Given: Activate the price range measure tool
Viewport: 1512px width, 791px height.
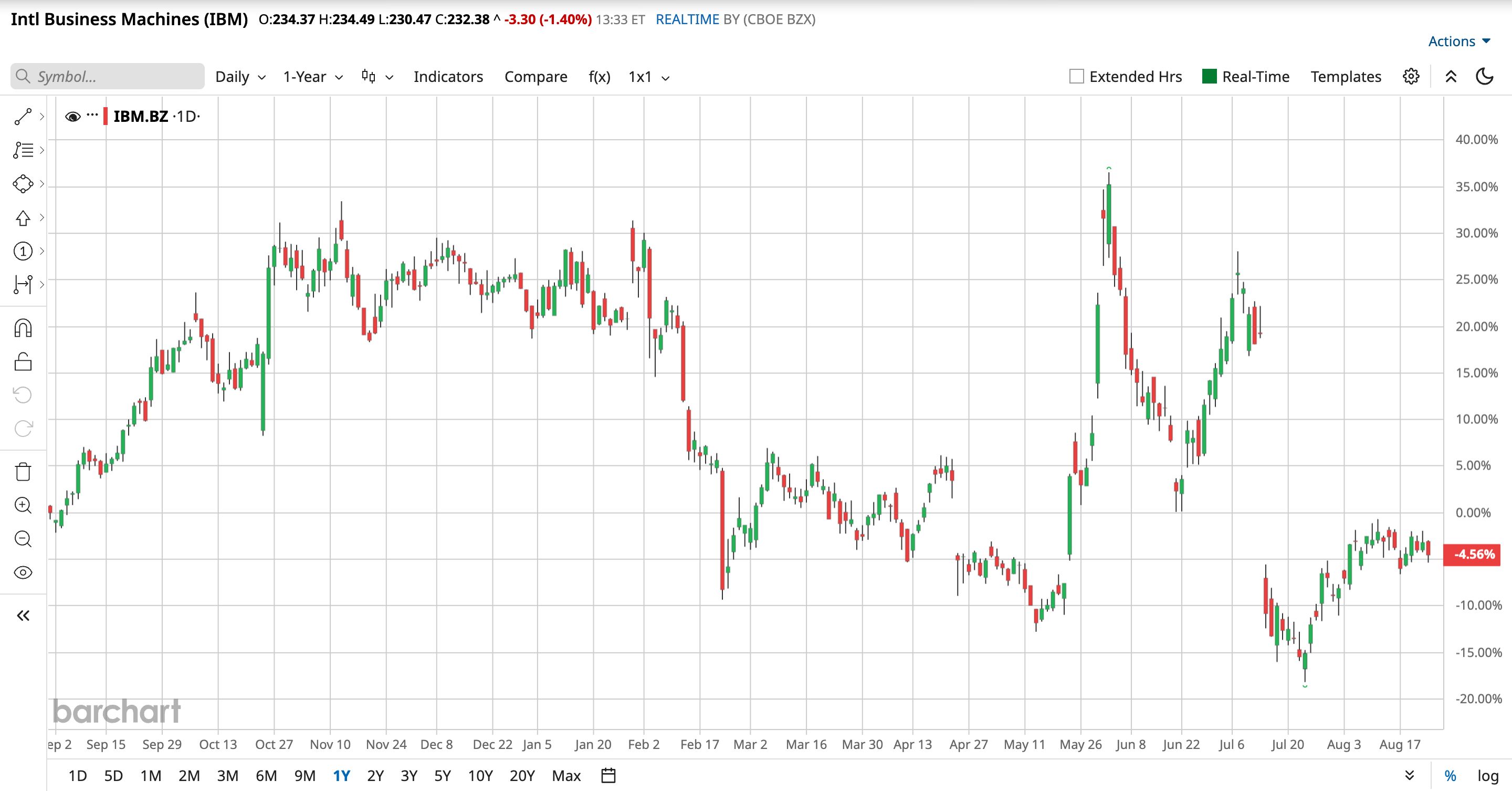Looking at the screenshot, I should click(23, 285).
